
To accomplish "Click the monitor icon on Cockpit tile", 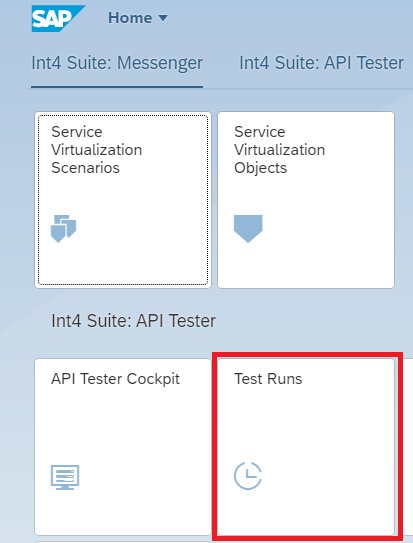I will (65, 477).
